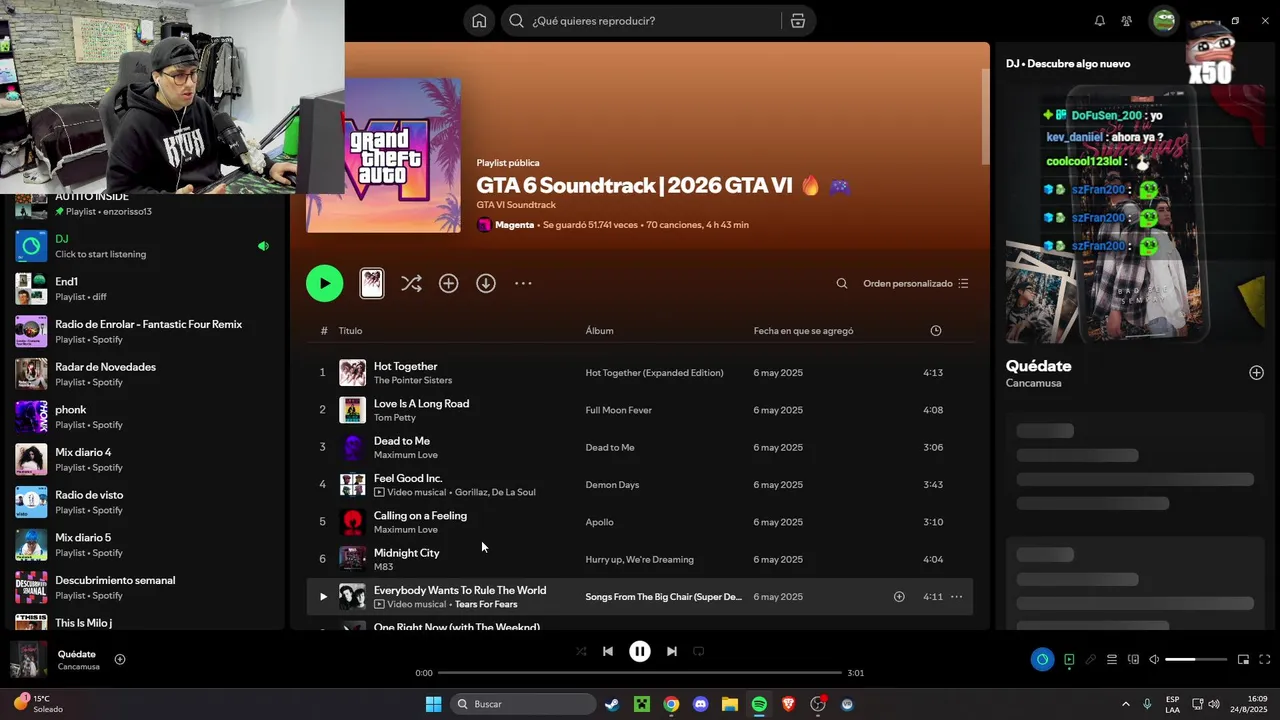Open Discord from the Windows taskbar
The height and width of the screenshot is (720, 1280).
700,704
